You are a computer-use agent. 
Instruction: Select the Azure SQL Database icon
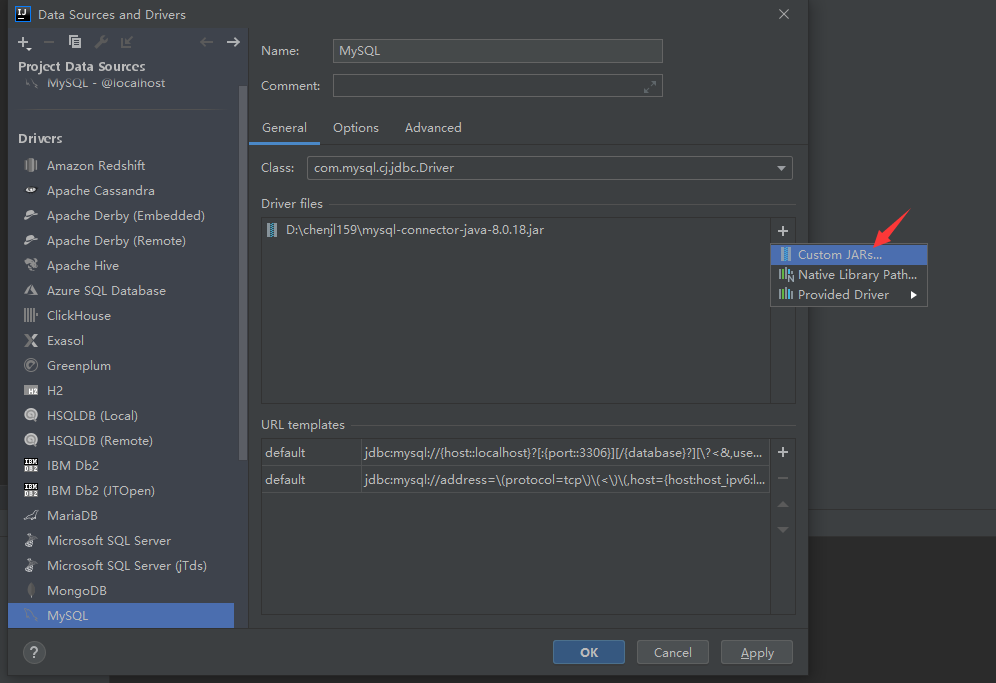click(30, 290)
